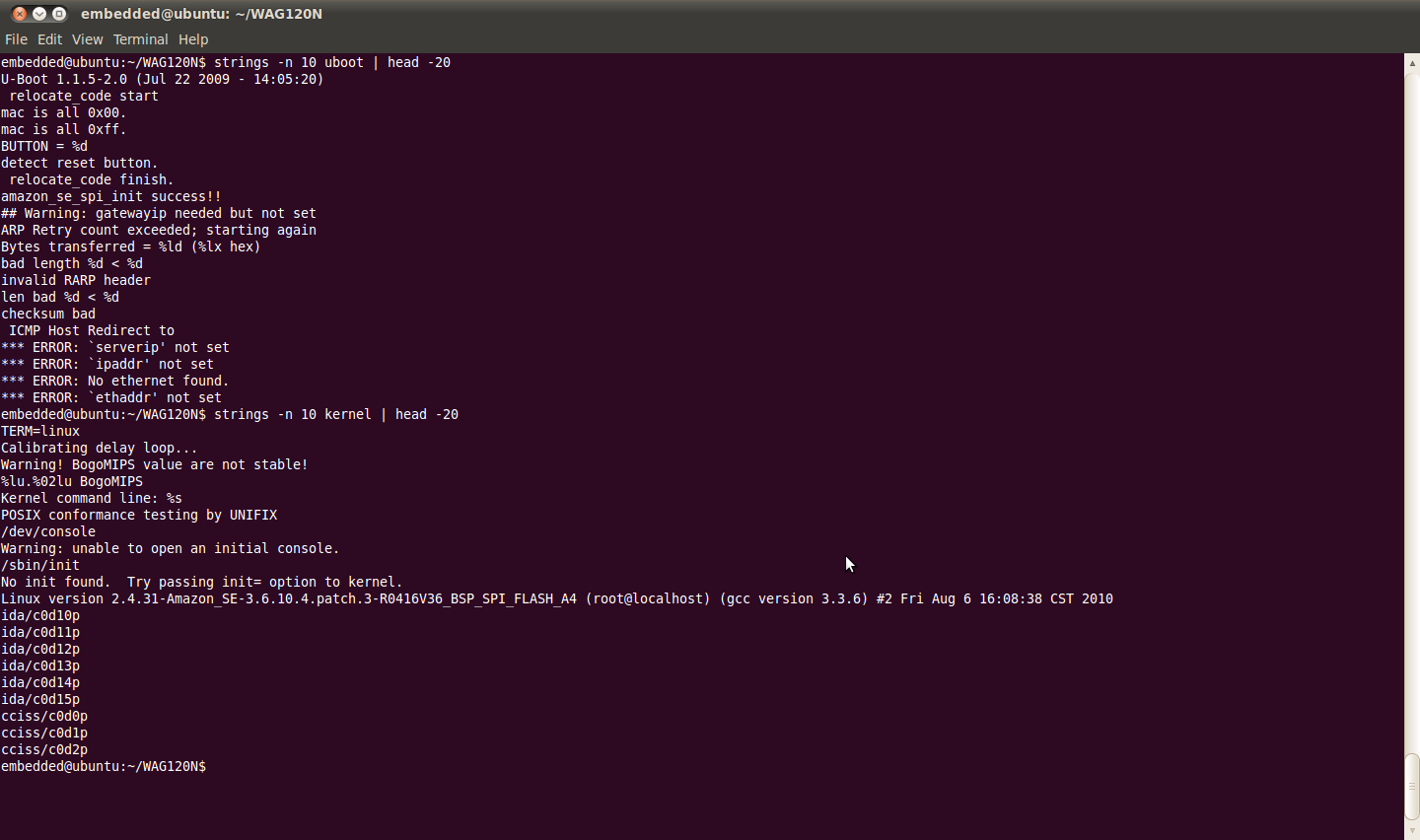Image resolution: width=1420 pixels, height=840 pixels.
Task: Open the Terminal menu
Action: (x=140, y=39)
